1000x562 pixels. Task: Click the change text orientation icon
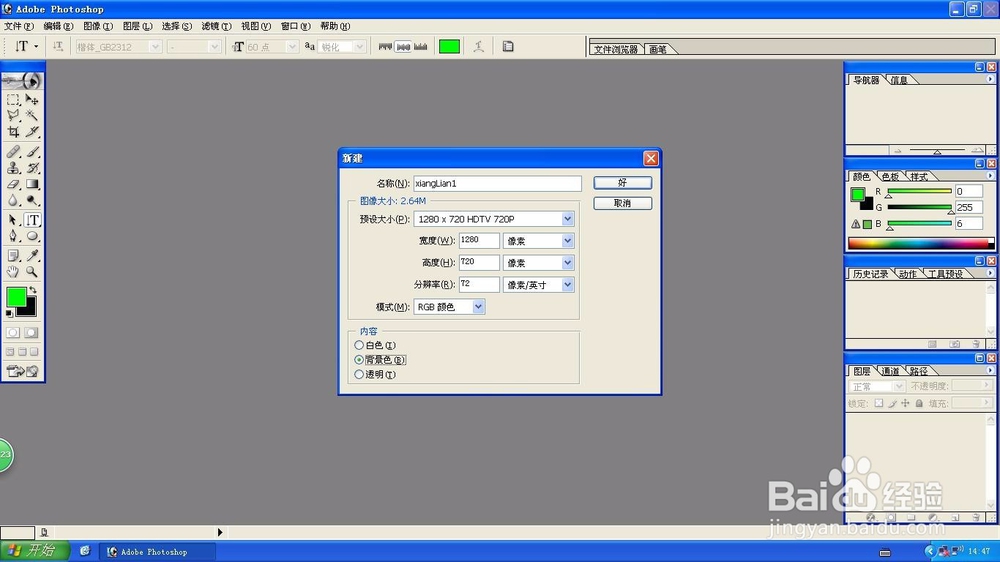[x=58, y=46]
